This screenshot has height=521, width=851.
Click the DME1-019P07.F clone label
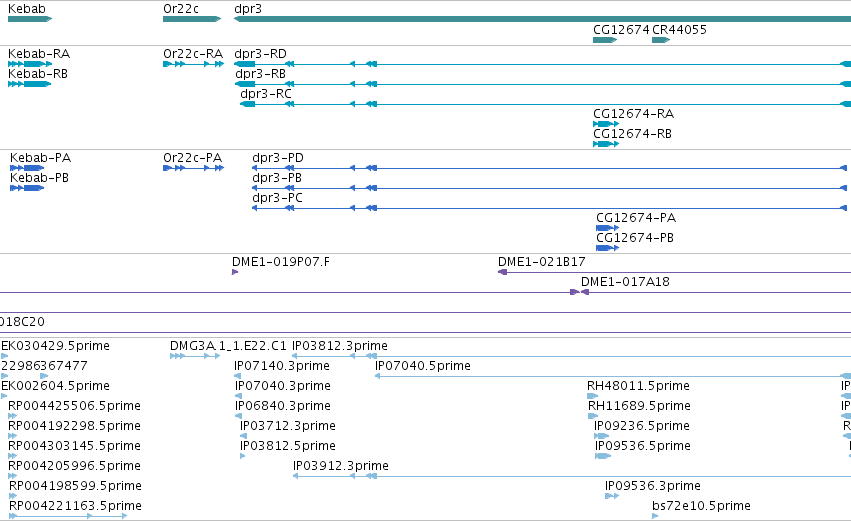click(x=281, y=262)
